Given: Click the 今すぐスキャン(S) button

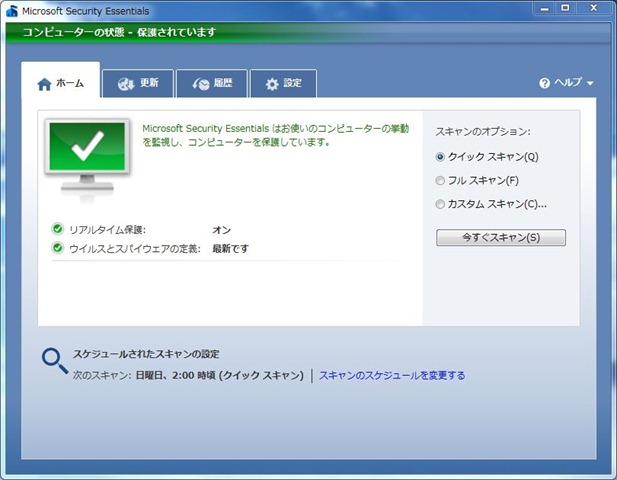Looking at the screenshot, I should coord(501,238).
